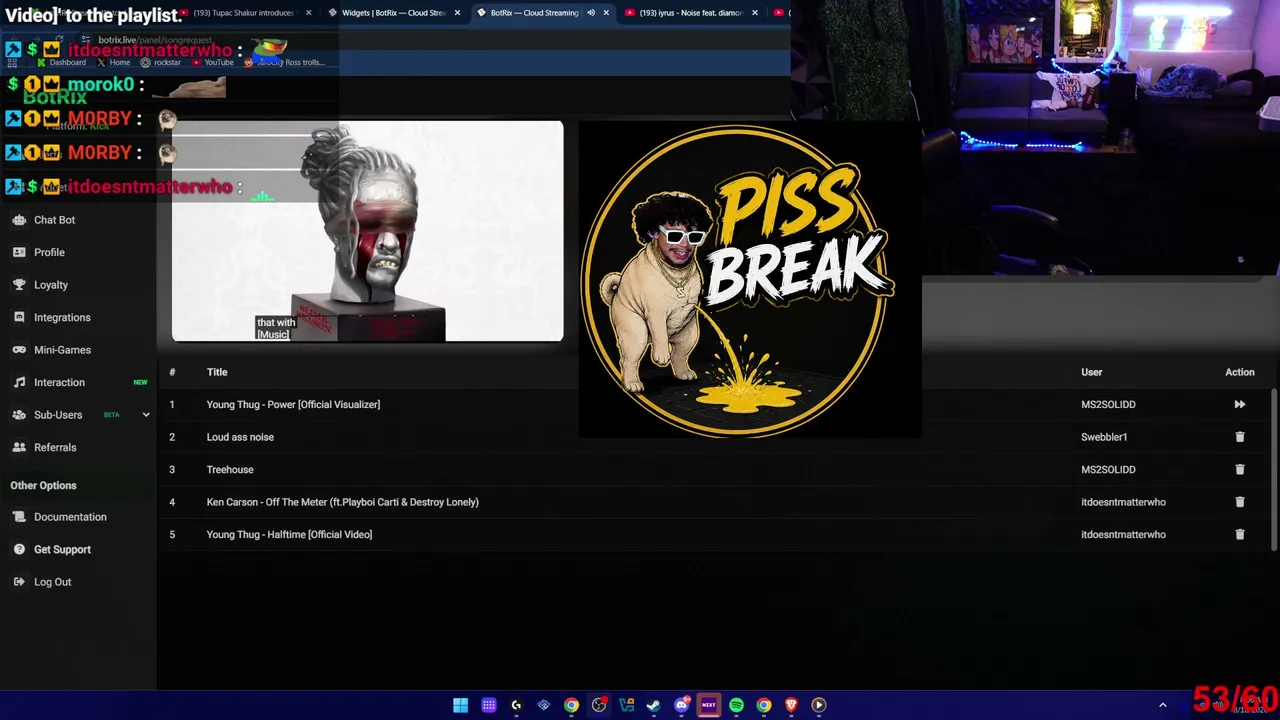Click Log Out in the sidebar
This screenshot has width=1280, height=720.
pos(53,582)
